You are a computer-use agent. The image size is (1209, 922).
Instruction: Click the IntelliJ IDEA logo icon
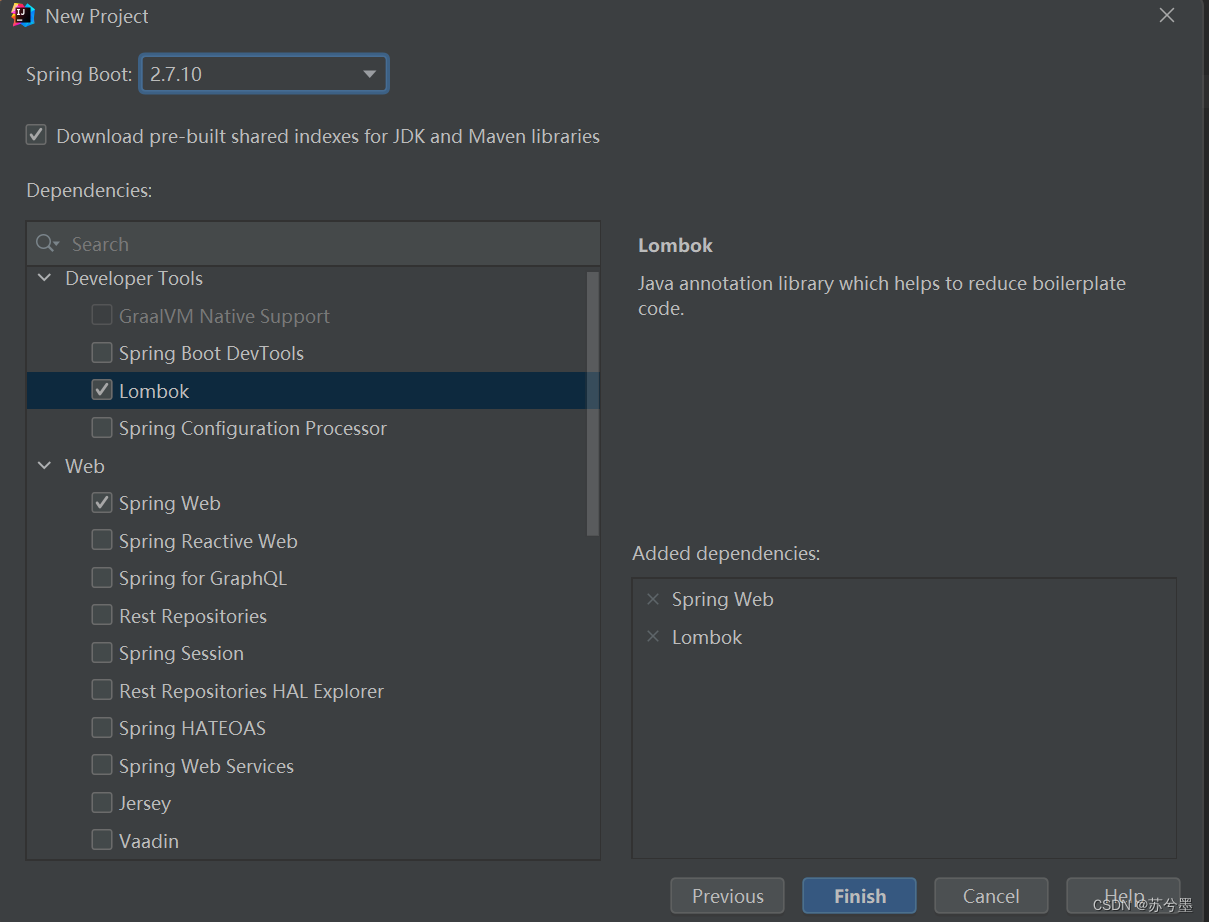coord(22,16)
